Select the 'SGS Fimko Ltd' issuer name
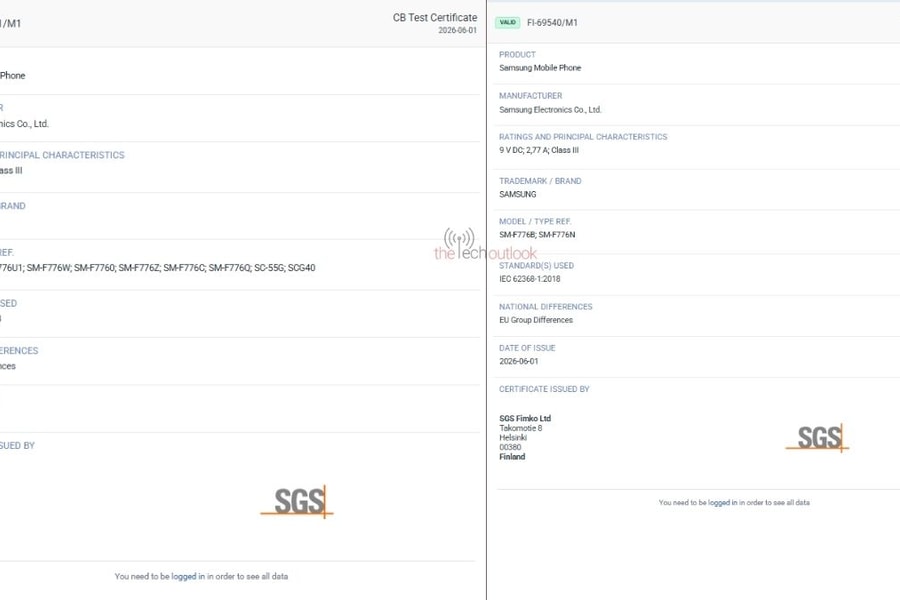The width and height of the screenshot is (900, 600). (525, 419)
